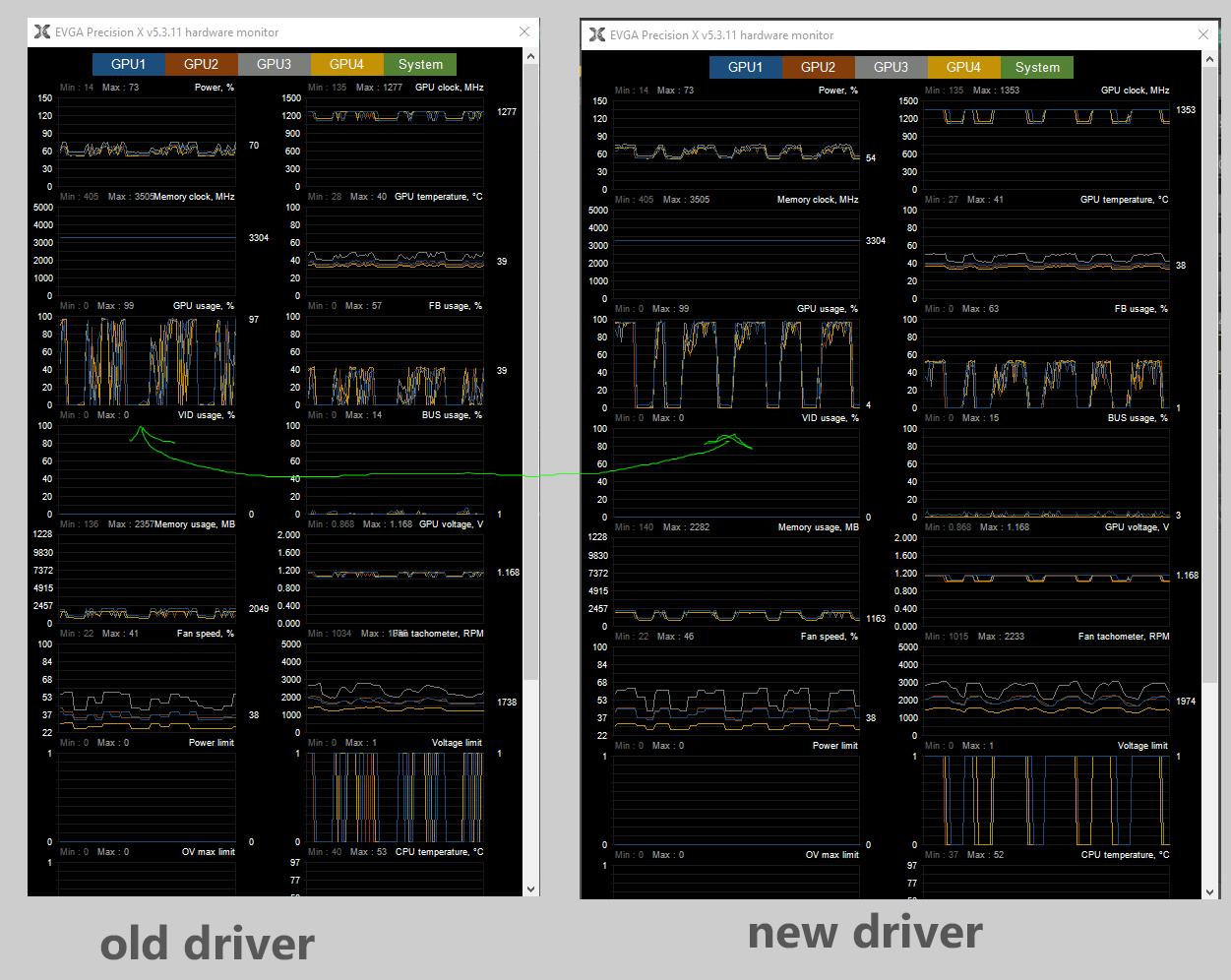Click the GPU usage graph in old driver window
This screenshot has width=1231, height=980.
coord(148,360)
